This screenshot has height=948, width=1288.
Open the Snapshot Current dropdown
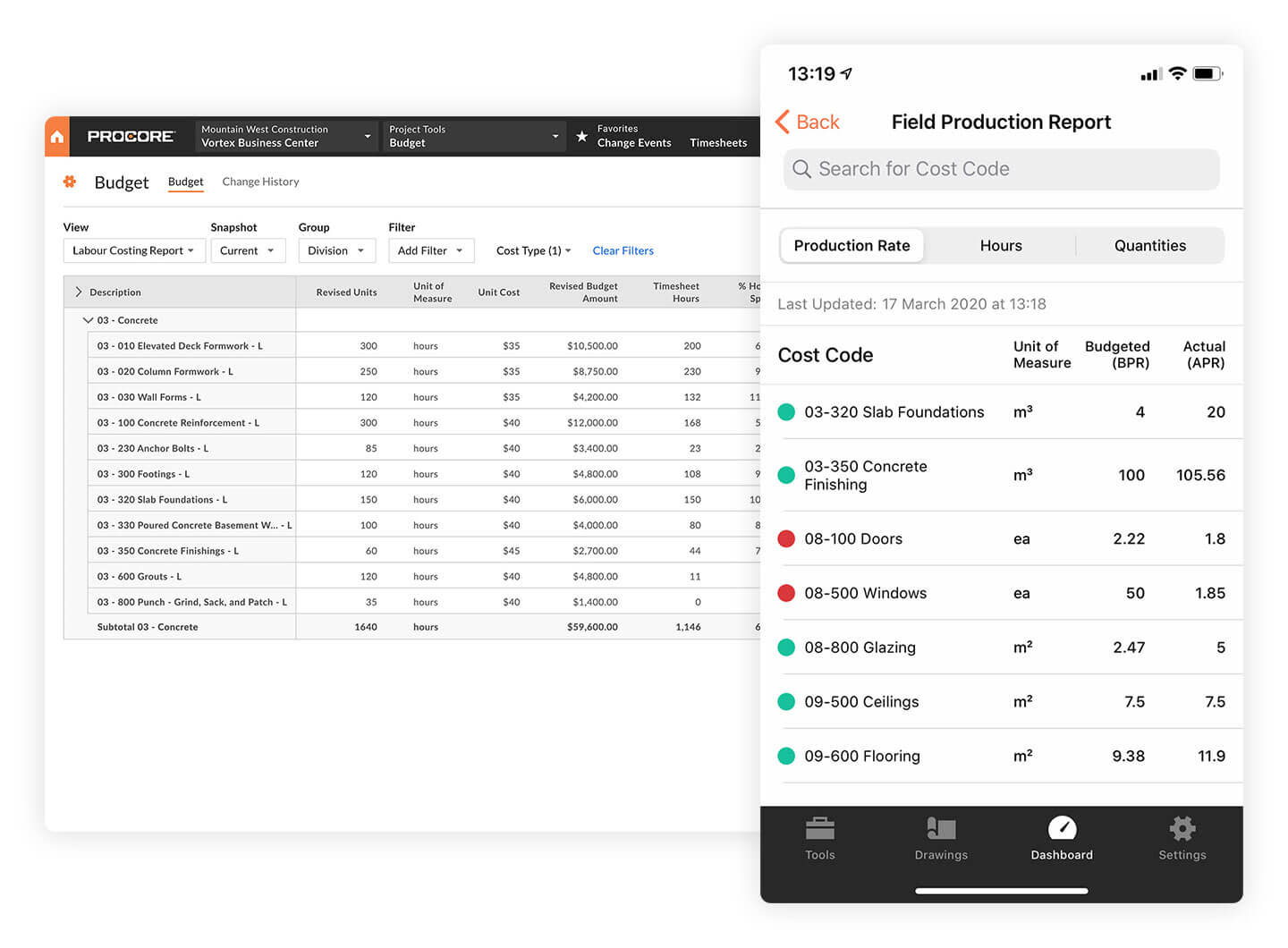tap(248, 250)
